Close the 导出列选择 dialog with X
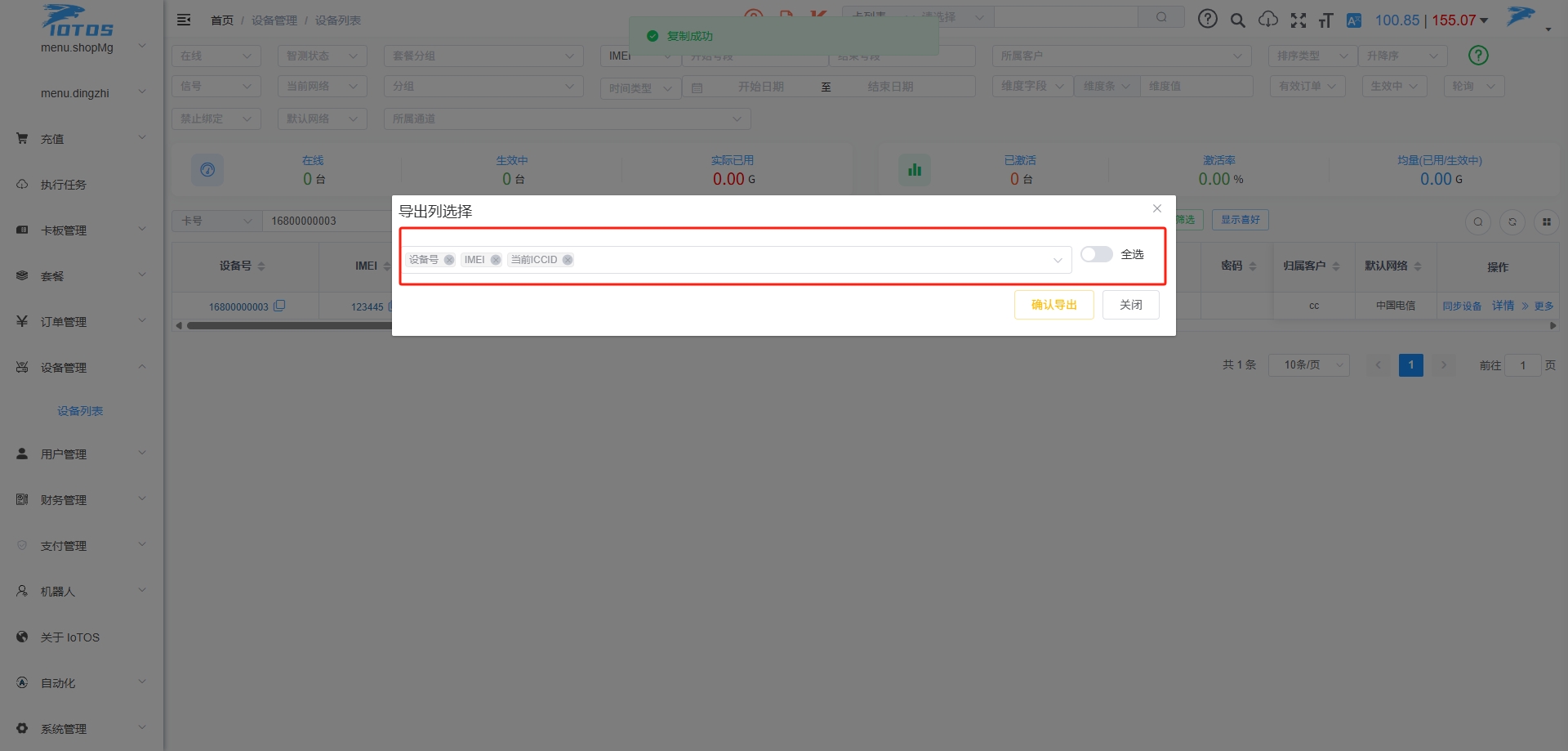Screen dimensions: 1568x751 [1157, 208]
